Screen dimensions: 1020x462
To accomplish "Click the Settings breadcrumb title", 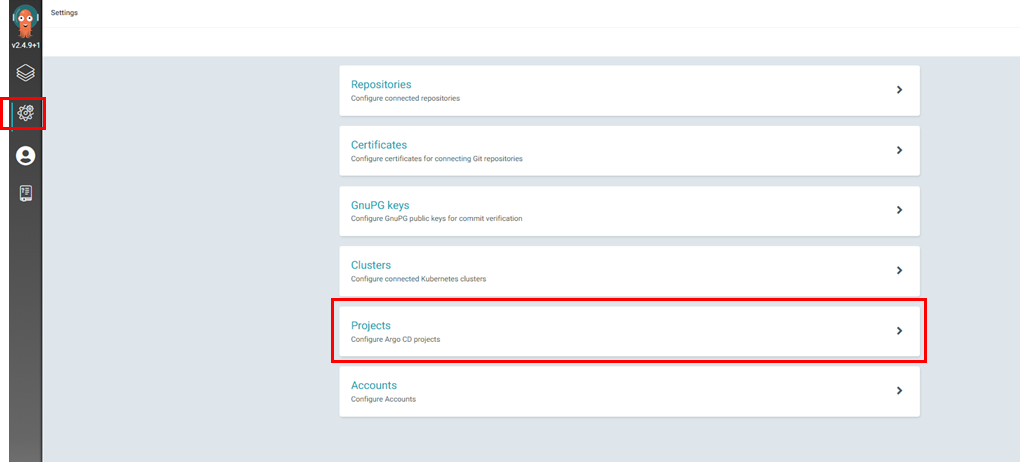I will 64,13.
